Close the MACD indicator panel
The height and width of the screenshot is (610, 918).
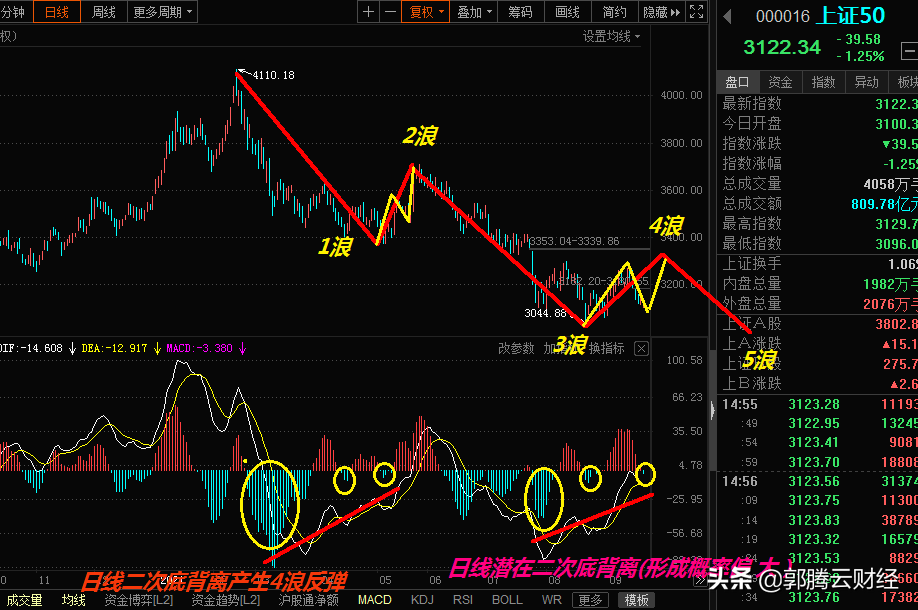click(642, 349)
